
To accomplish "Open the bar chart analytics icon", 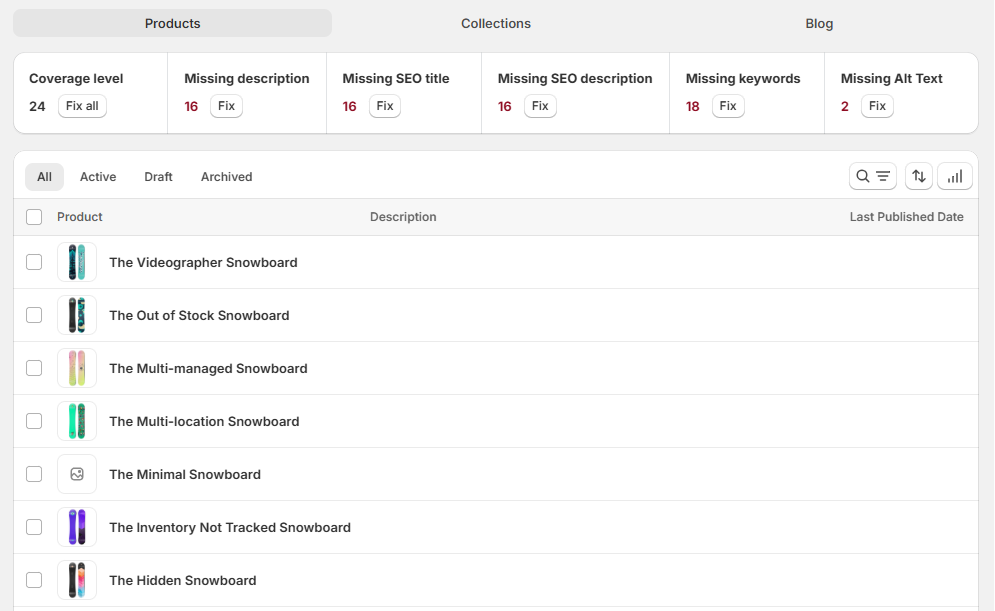I will coord(954,176).
